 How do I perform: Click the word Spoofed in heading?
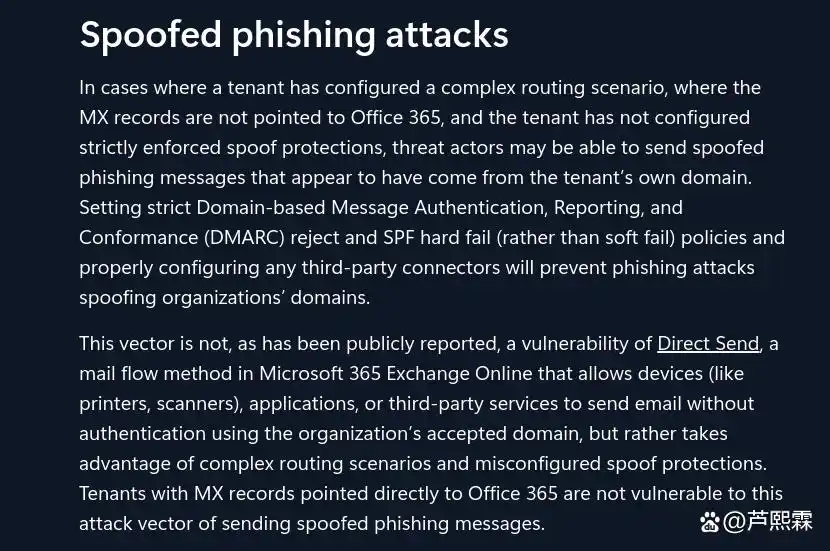[148, 35]
